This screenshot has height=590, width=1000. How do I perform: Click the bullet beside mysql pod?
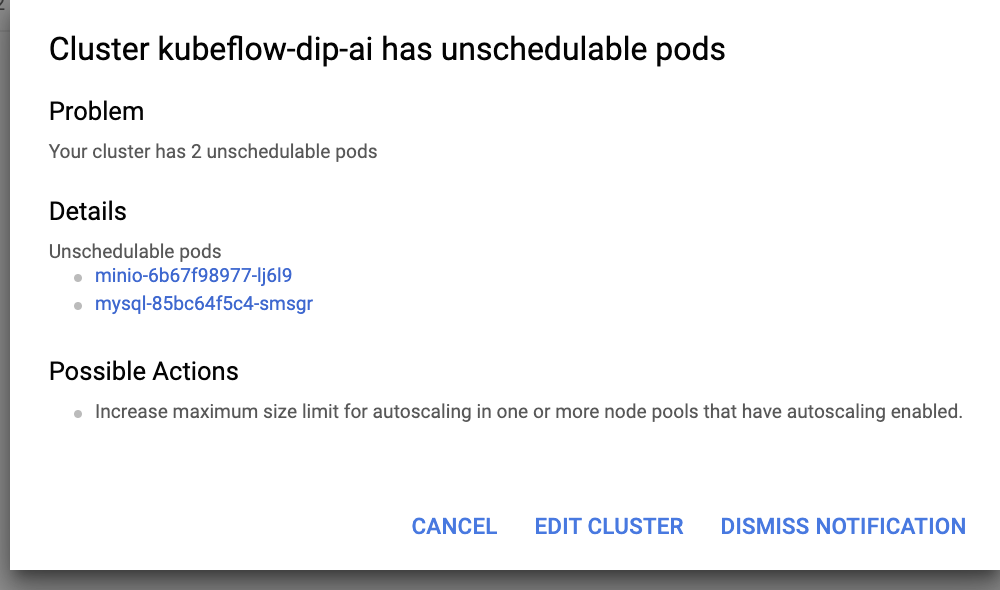pyautogui.click(x=77, y=304)
